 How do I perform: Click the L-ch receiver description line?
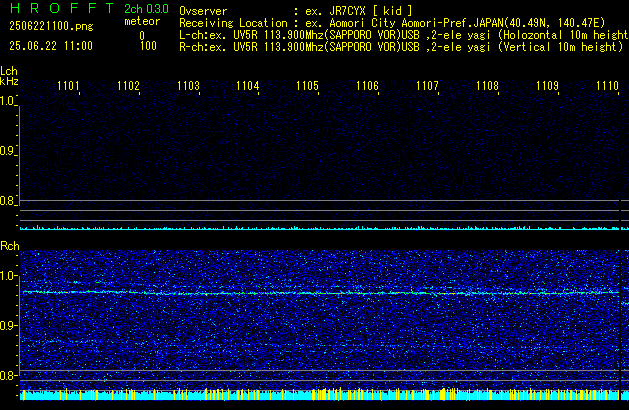click(404, 35)
